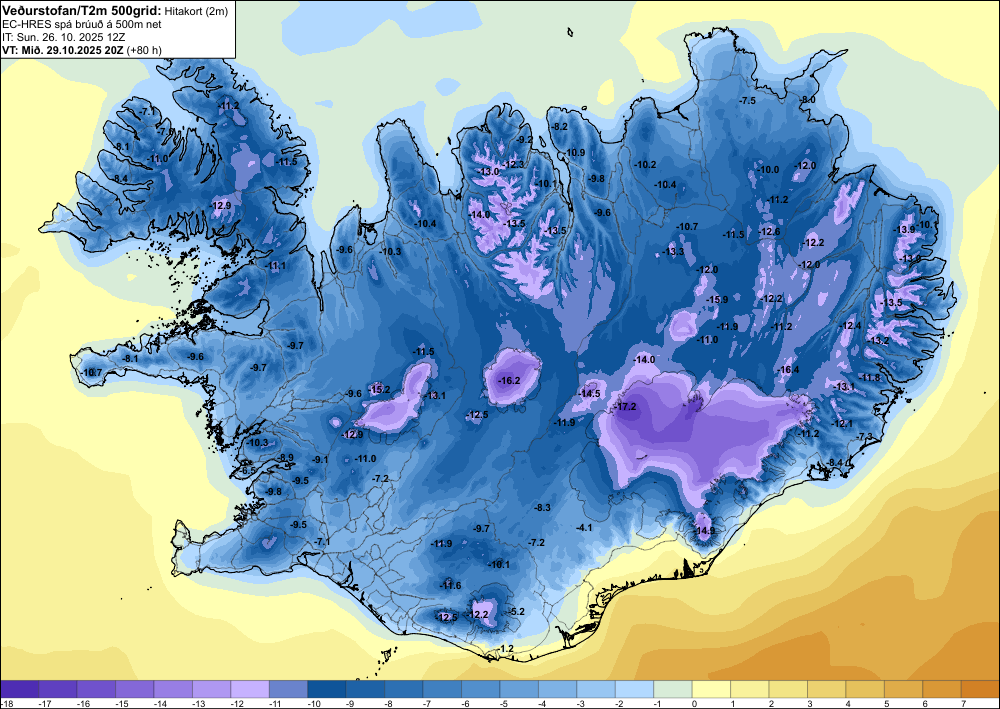Screen dimensions: 1000x709
Task: Click the -11.8 temperature value
Action: tap(870, 377)
